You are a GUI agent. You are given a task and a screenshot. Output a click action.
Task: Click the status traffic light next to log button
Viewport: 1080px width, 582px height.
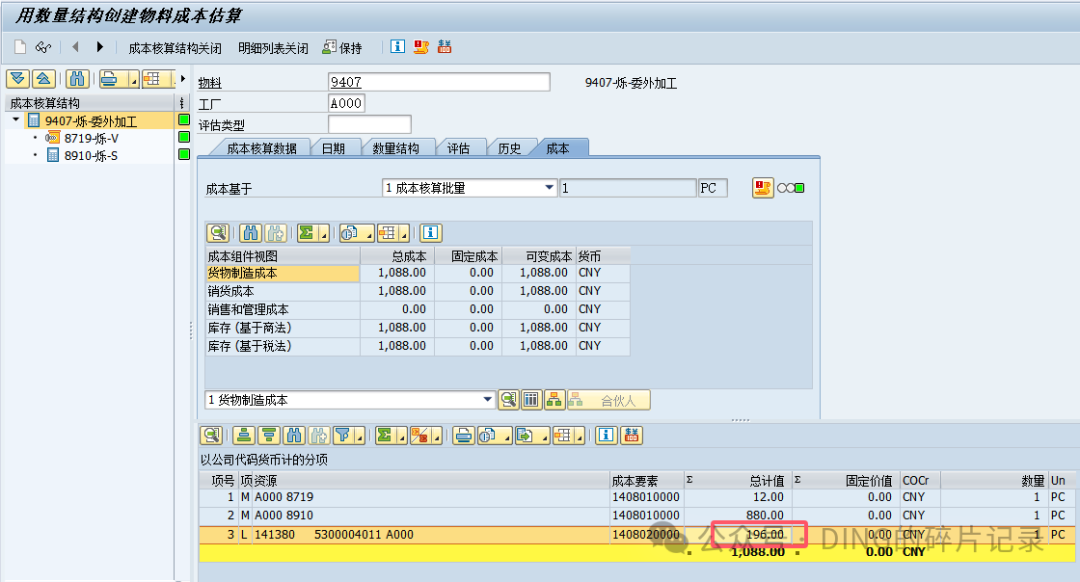[791, 188]
